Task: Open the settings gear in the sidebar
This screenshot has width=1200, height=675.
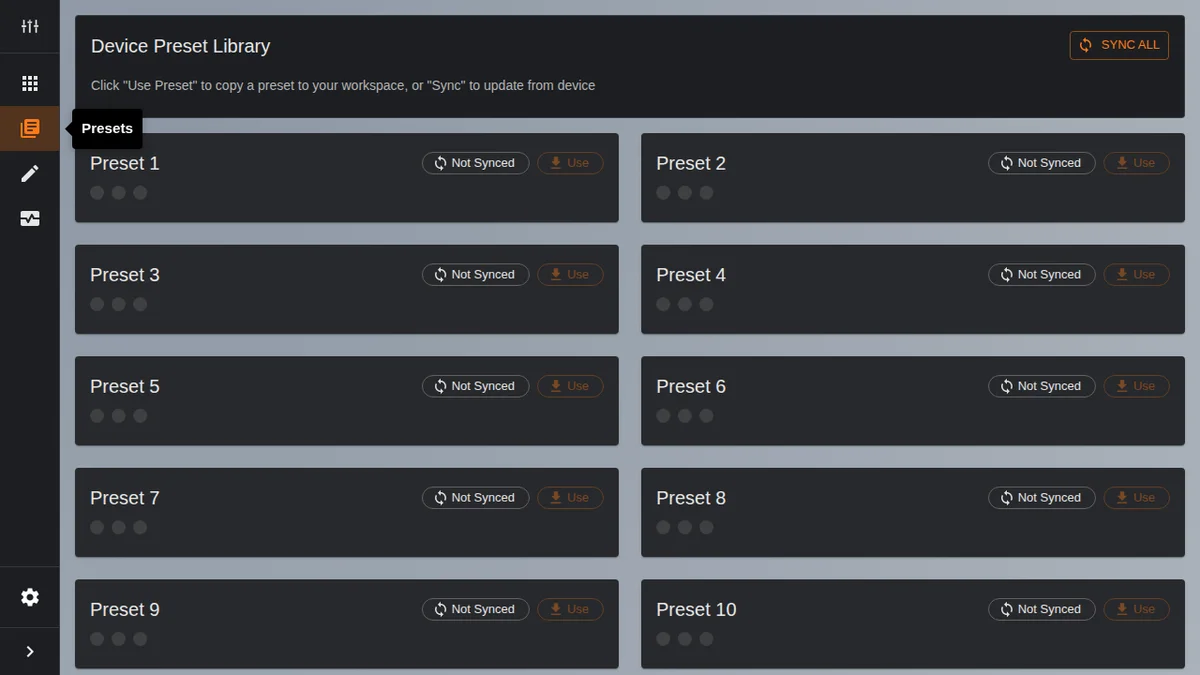Action: (x=30, y=597)
